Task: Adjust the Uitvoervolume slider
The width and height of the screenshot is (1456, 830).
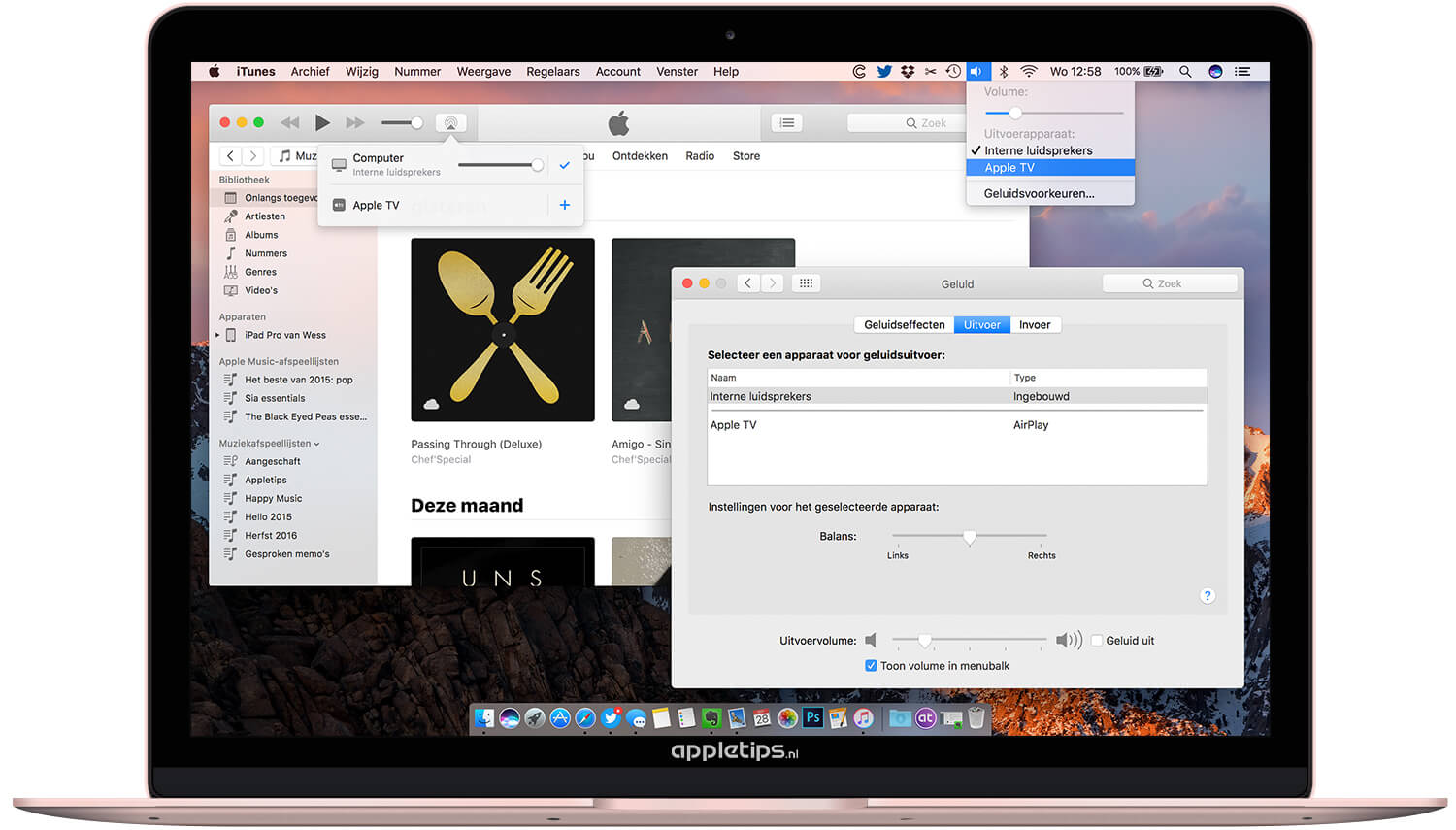Action: (970, 640)
